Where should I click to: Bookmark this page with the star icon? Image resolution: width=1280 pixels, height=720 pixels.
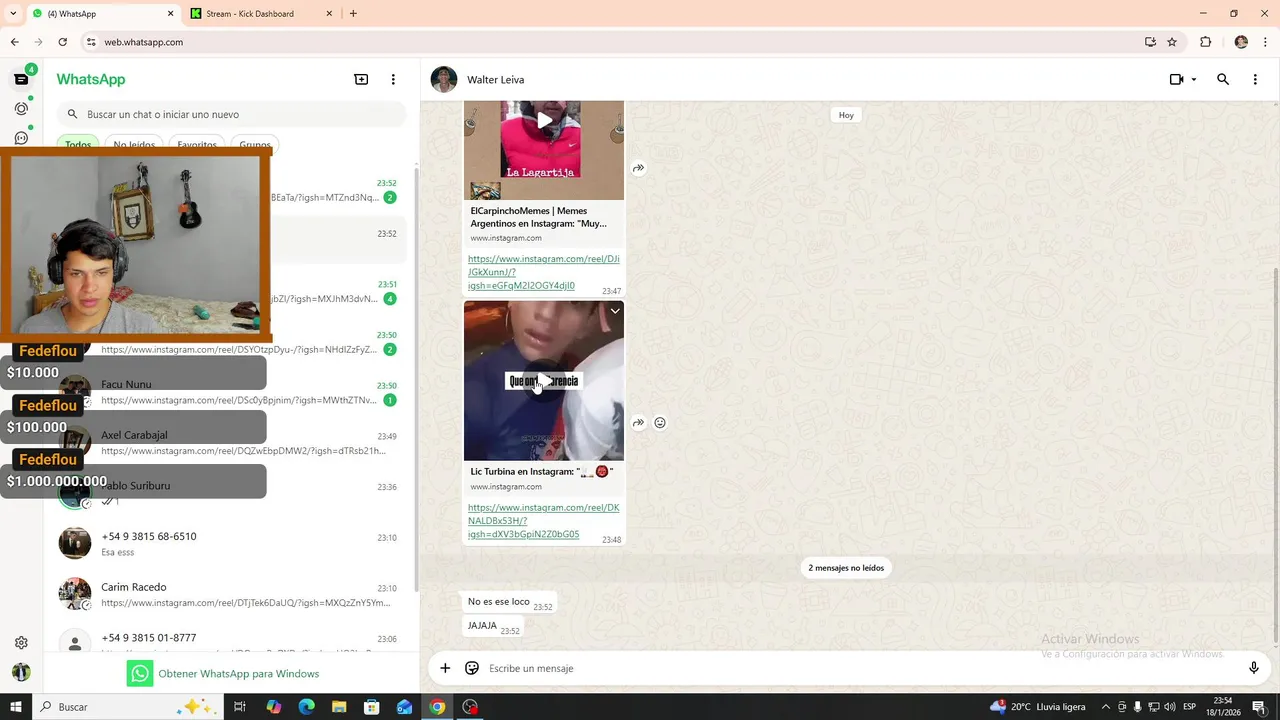(x=1172, y=42)
